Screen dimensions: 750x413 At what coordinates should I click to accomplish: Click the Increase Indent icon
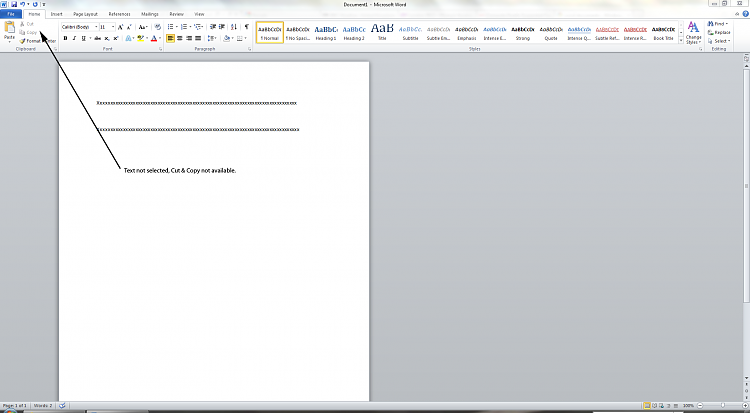(x=221, y=27)
